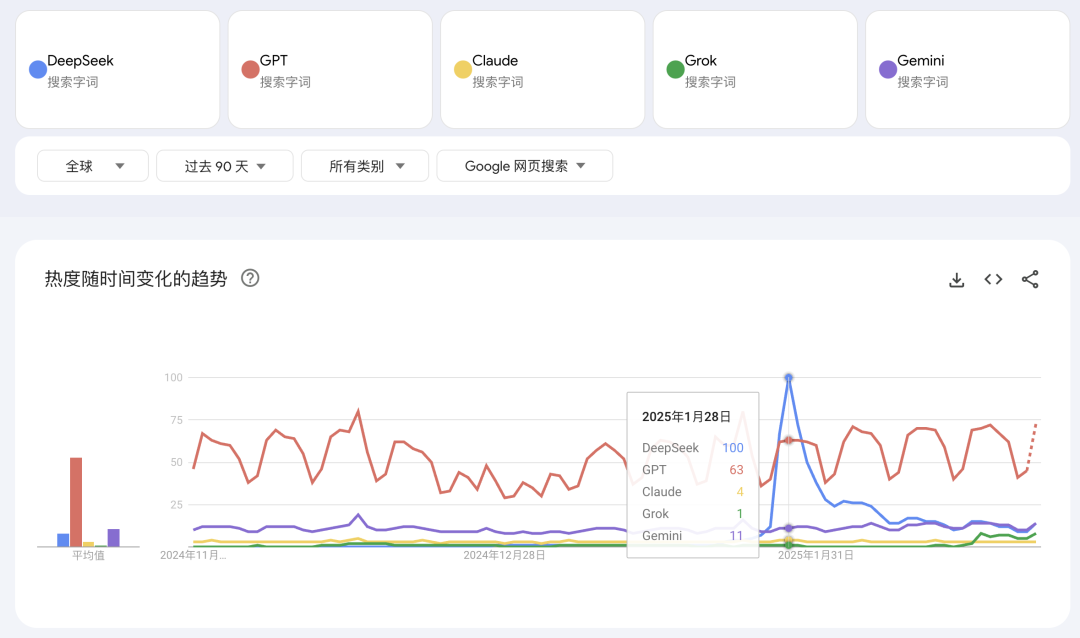Image resolution: width=1080 pixels, height=638 pixels.
Task: Click the 2024年12月28日 axis label
Action: coord(504,555)
